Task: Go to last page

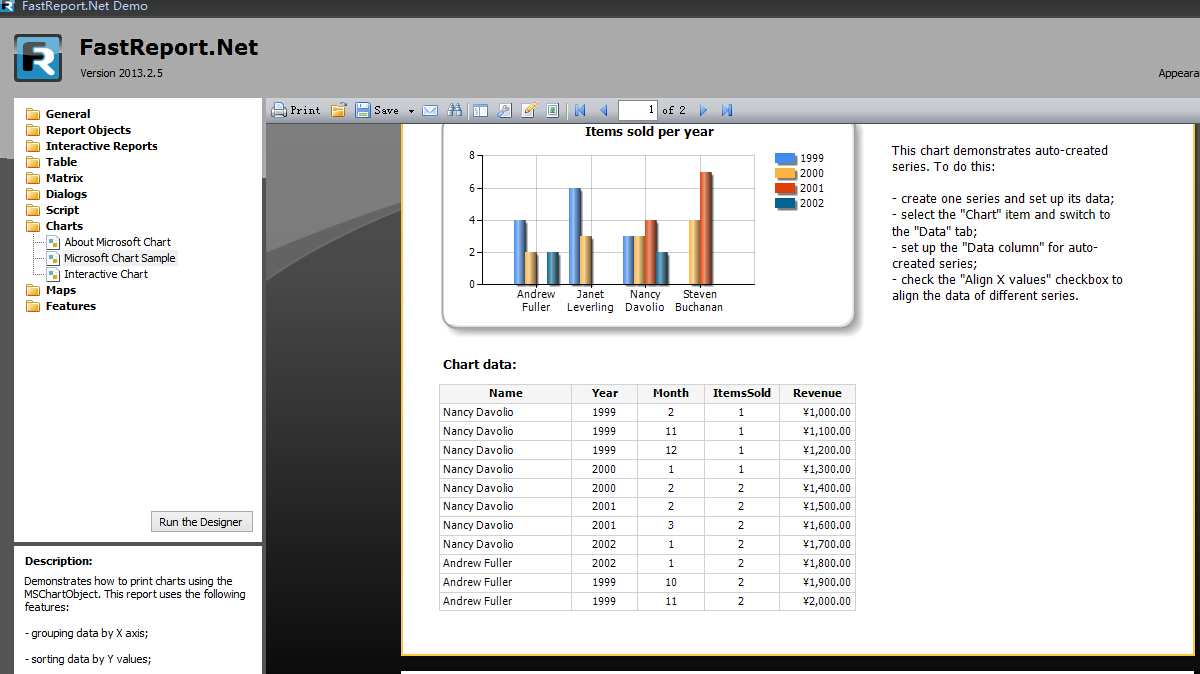Action: [727, 110]
